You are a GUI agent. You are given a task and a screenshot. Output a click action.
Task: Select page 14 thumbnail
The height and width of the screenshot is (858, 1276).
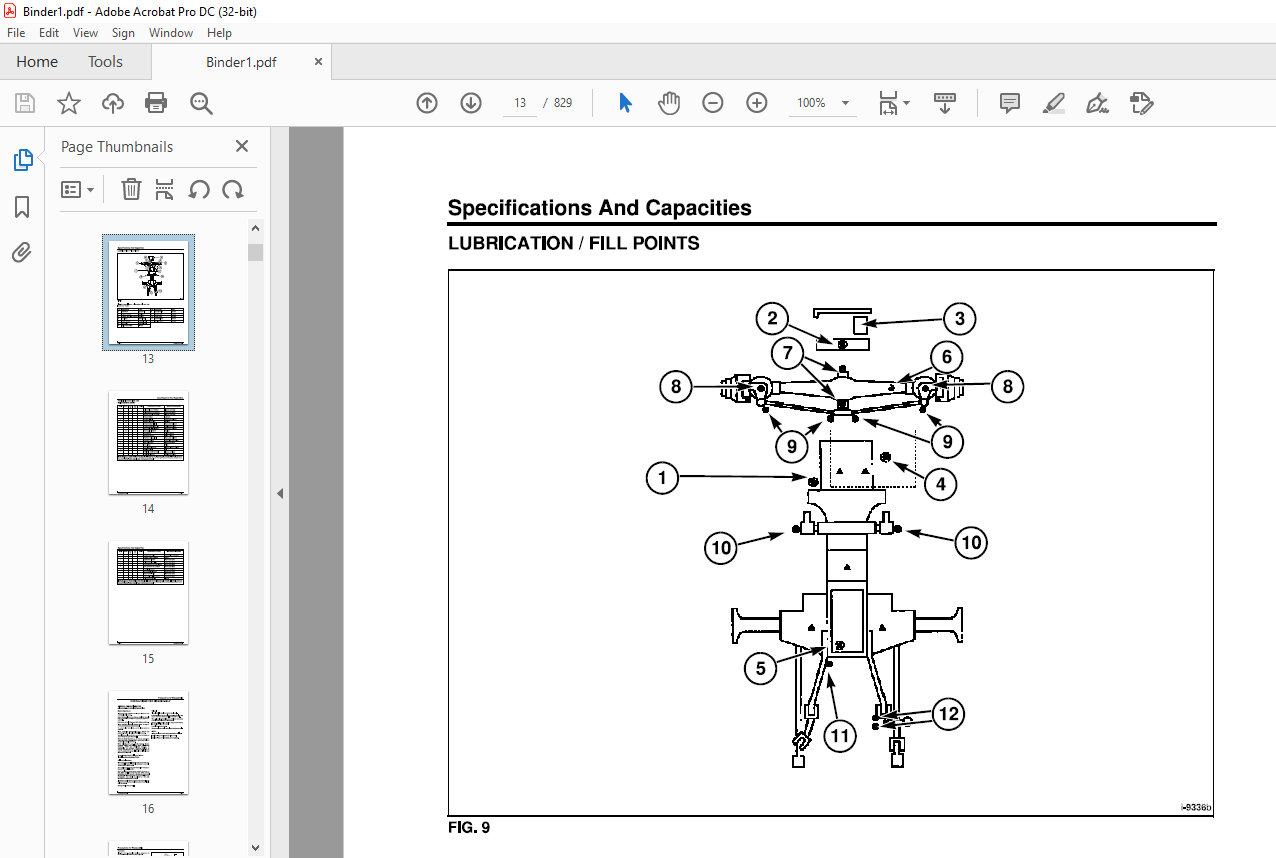148,441
